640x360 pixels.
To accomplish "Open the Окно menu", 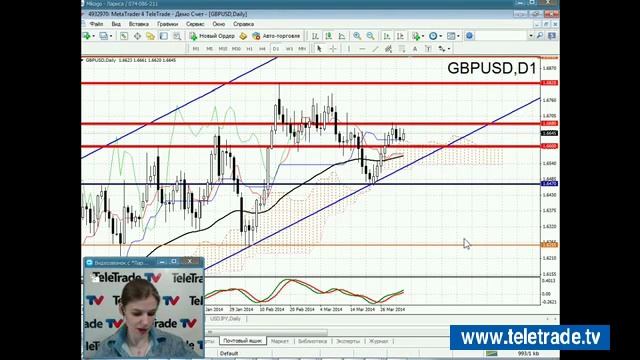I will (219, 24).
